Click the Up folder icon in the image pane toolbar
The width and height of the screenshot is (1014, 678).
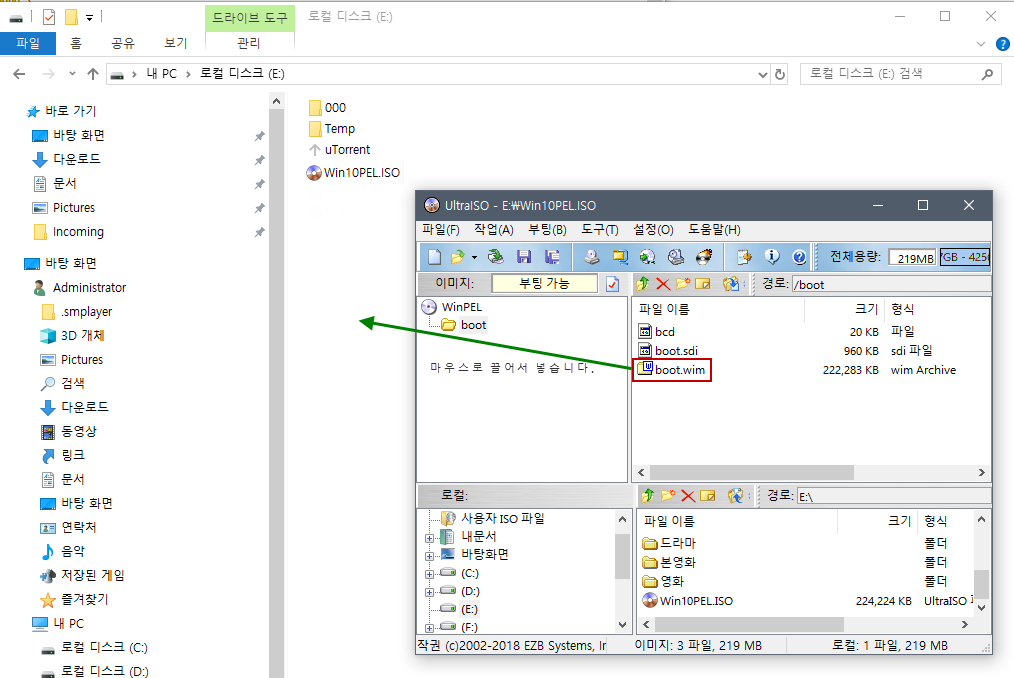click(642, 283)
